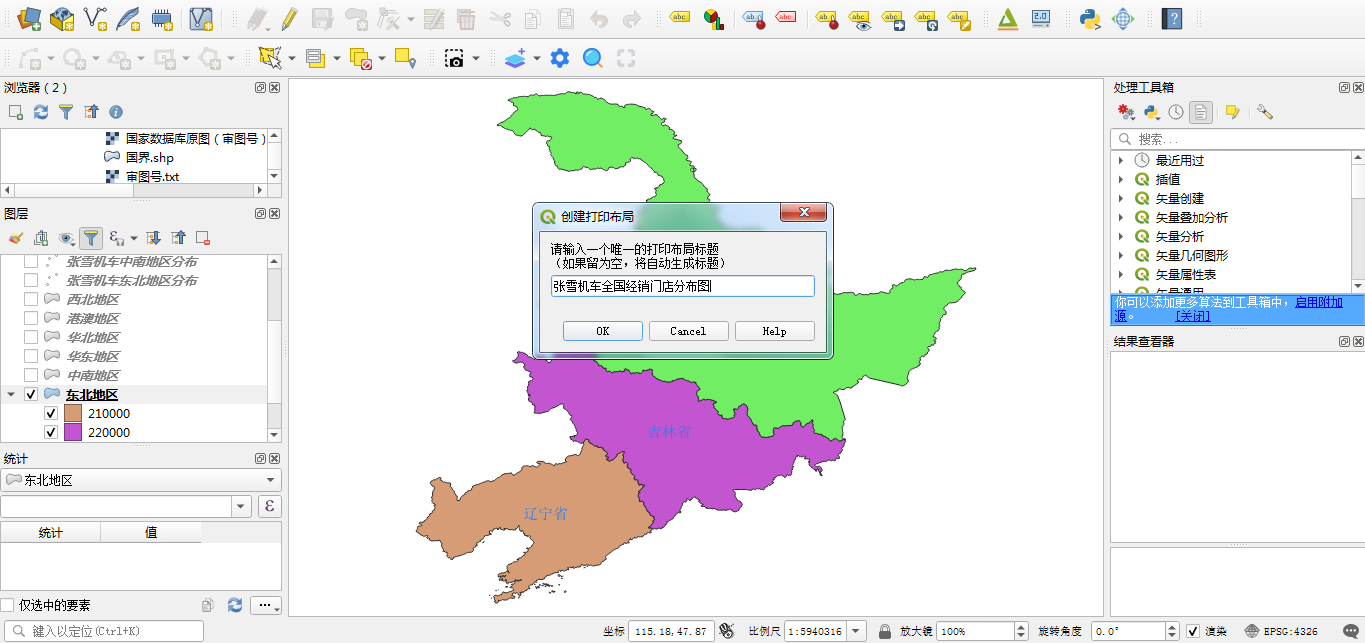Uncheck the 220000 category checkbox
Screen dimensions: 1365x643
pos(51,432)
